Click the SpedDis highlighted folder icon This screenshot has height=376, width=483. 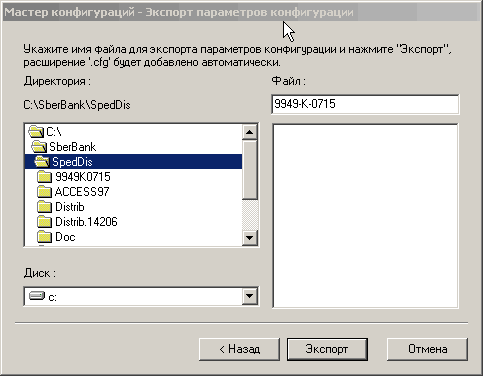point(42,162)
